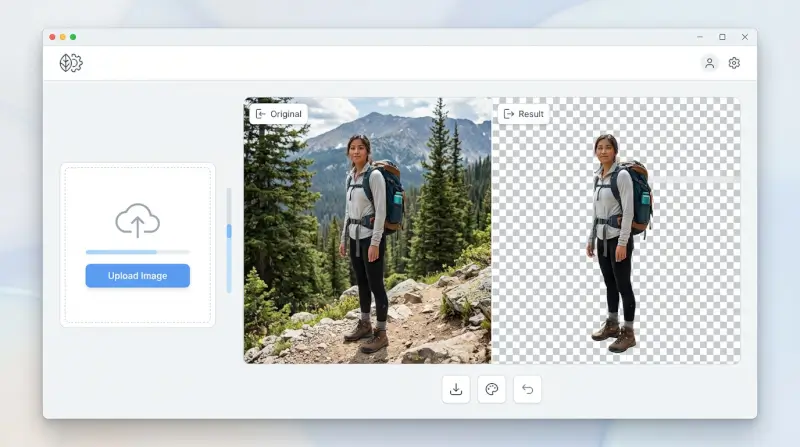
Task: Undo with the back arrow button
Action: pyautogui.click(x=527, y=389)
